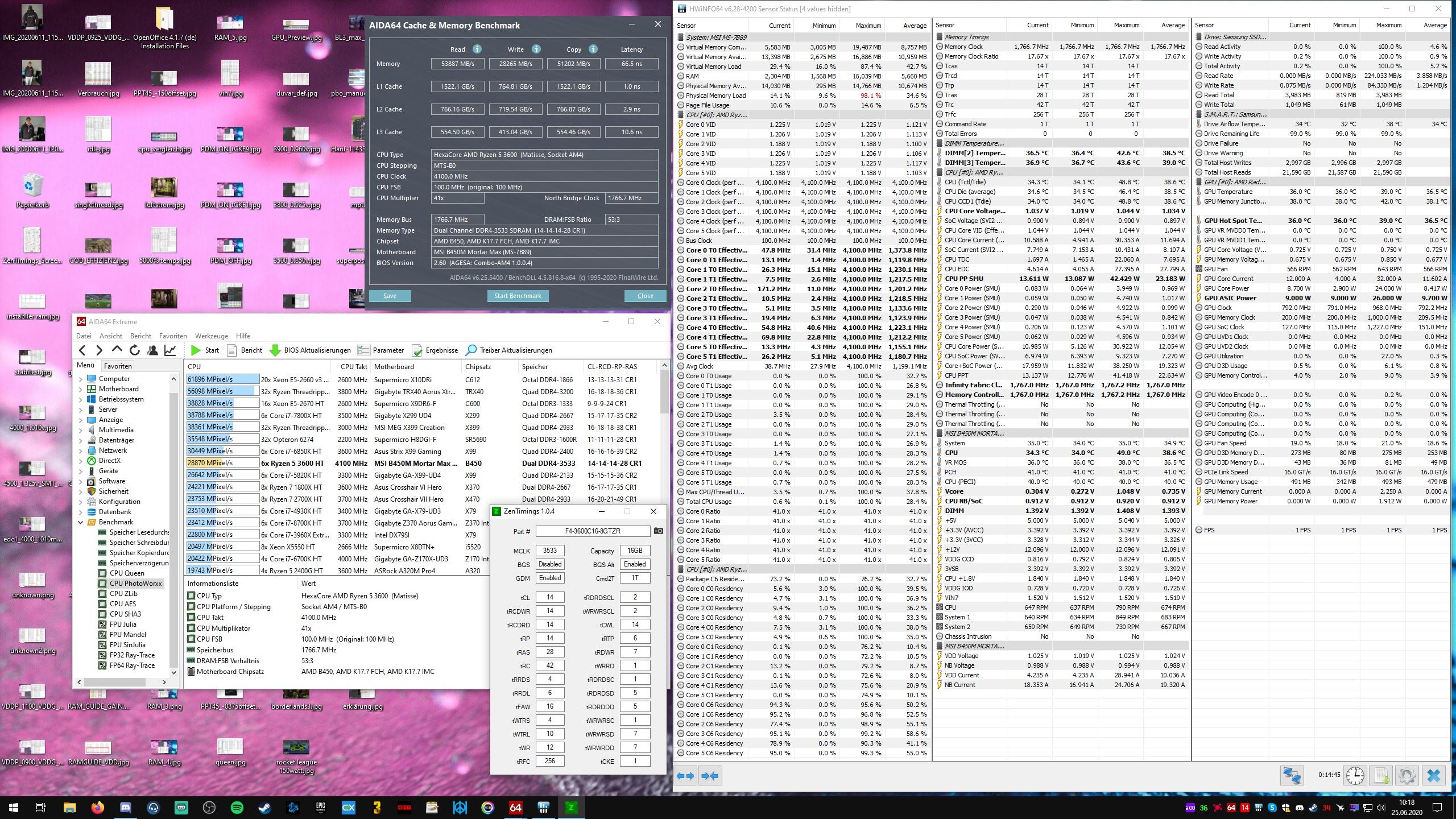This screenshot has width=1456, height=819.
Task: Expand the Computer tree node
Action: coord(81,379)
